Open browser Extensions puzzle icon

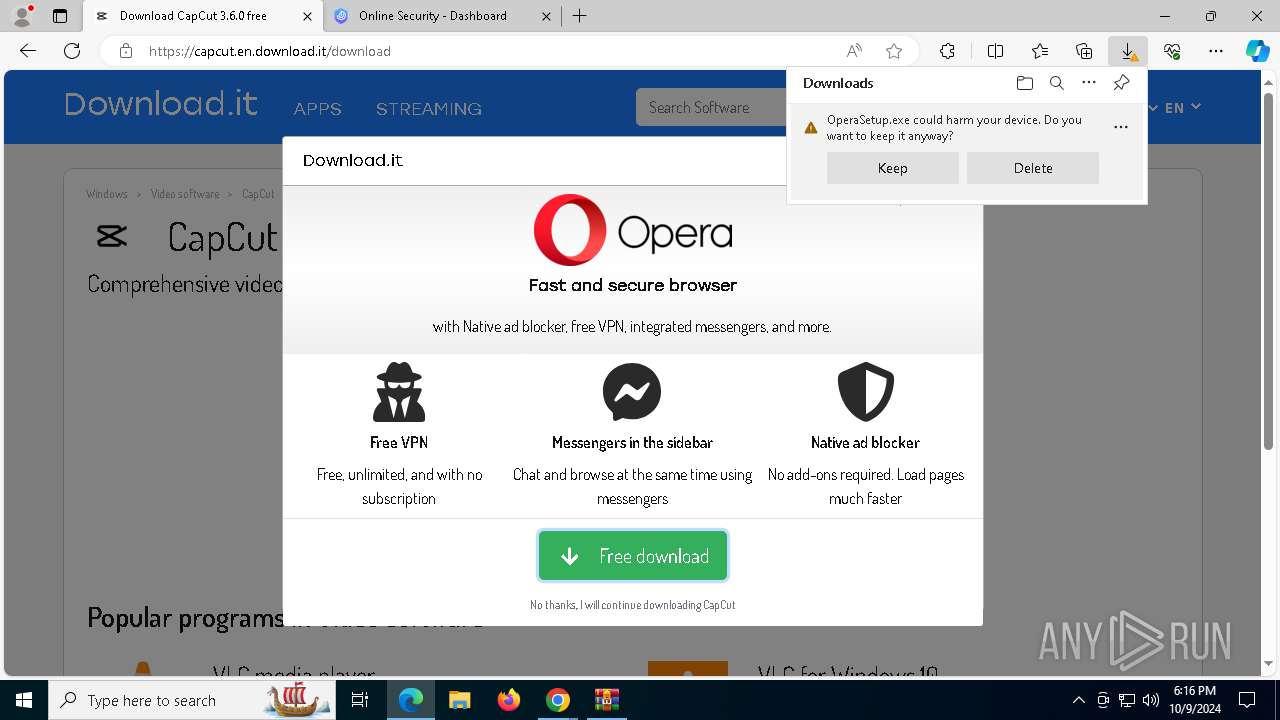tap(947, 51)
